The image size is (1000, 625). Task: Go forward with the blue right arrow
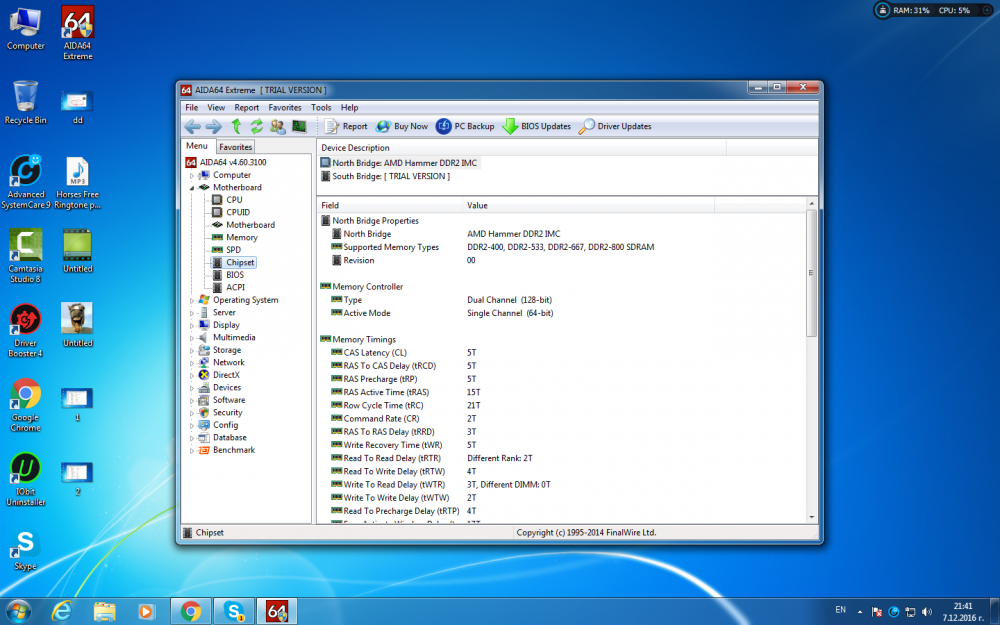214,126
